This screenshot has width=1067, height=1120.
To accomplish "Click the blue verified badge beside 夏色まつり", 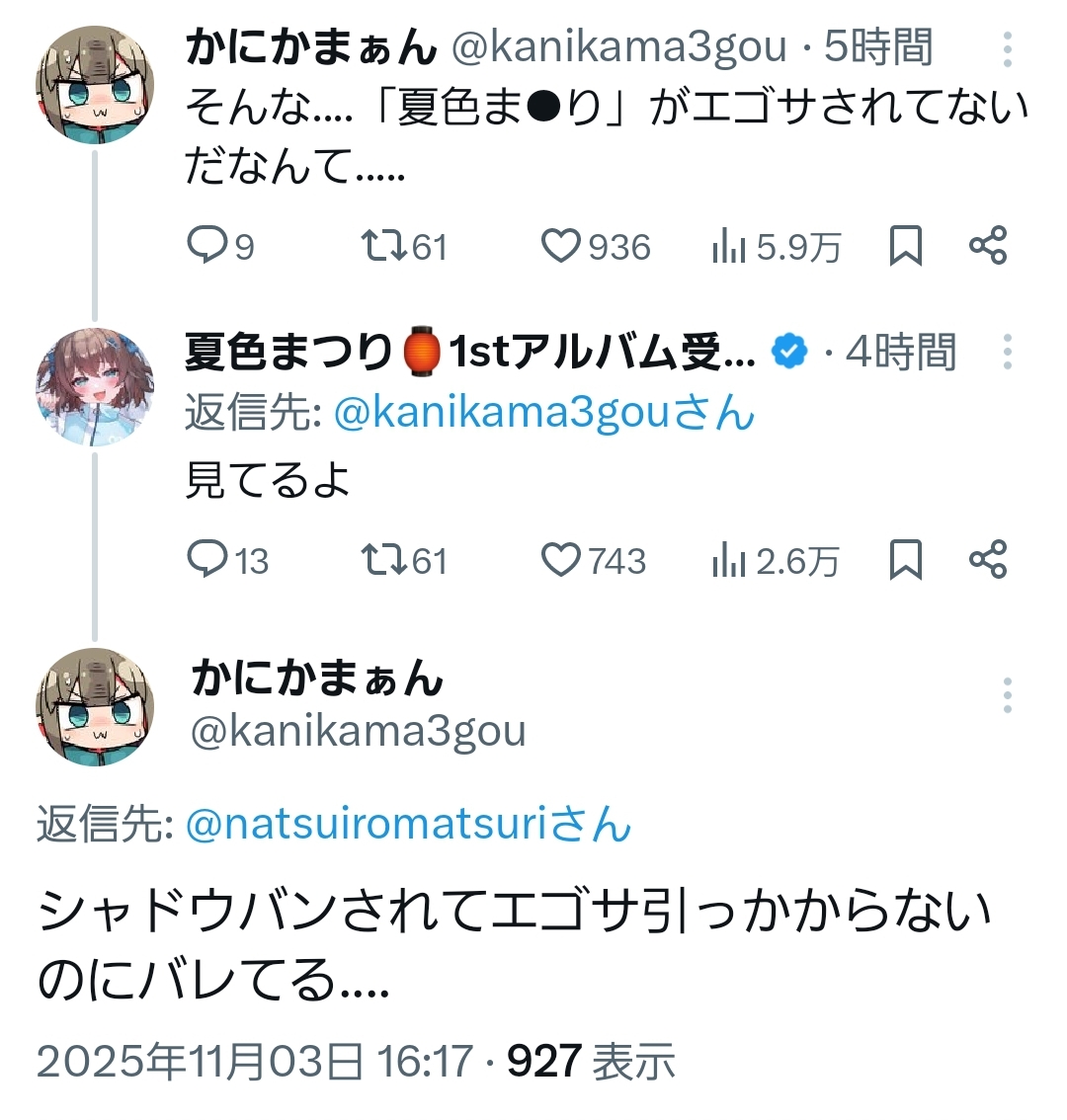I will coord(789,352).
